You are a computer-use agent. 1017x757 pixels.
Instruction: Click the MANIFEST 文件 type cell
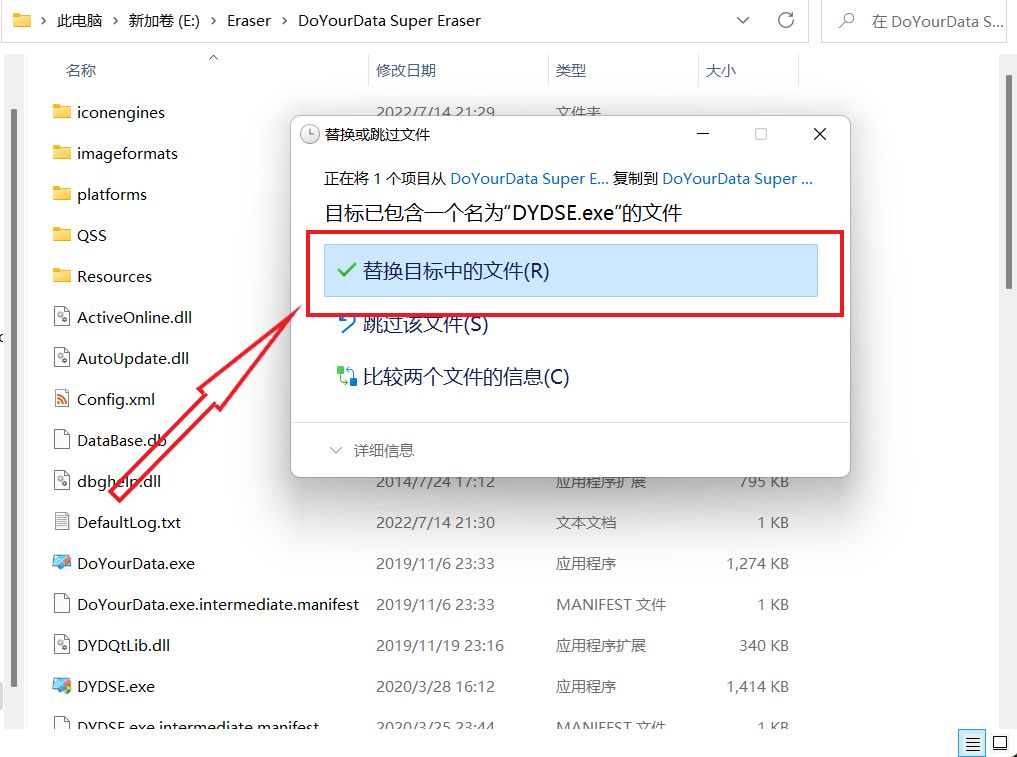(610, 605)
